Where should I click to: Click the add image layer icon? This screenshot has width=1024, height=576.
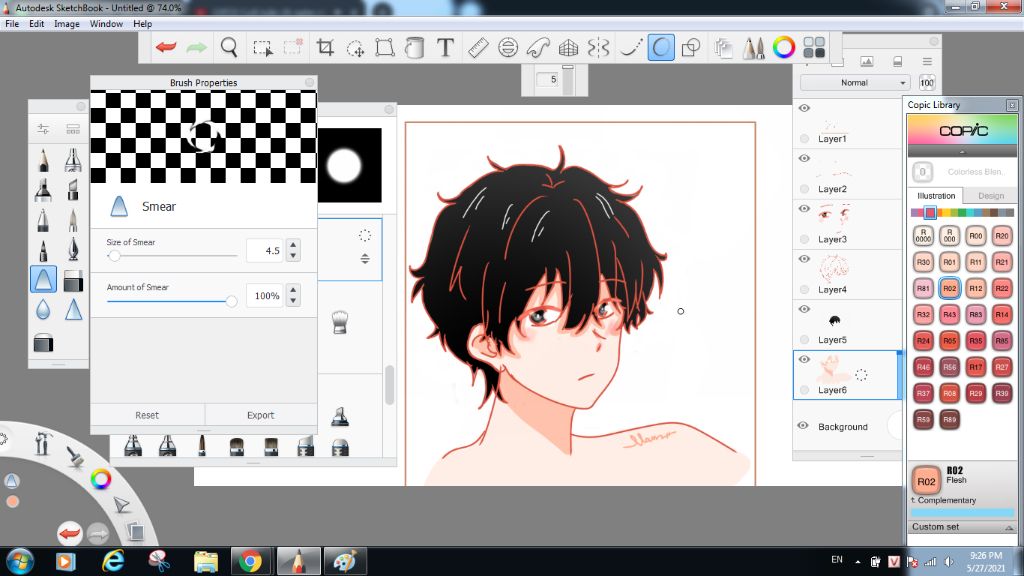[x=867, y=61]
